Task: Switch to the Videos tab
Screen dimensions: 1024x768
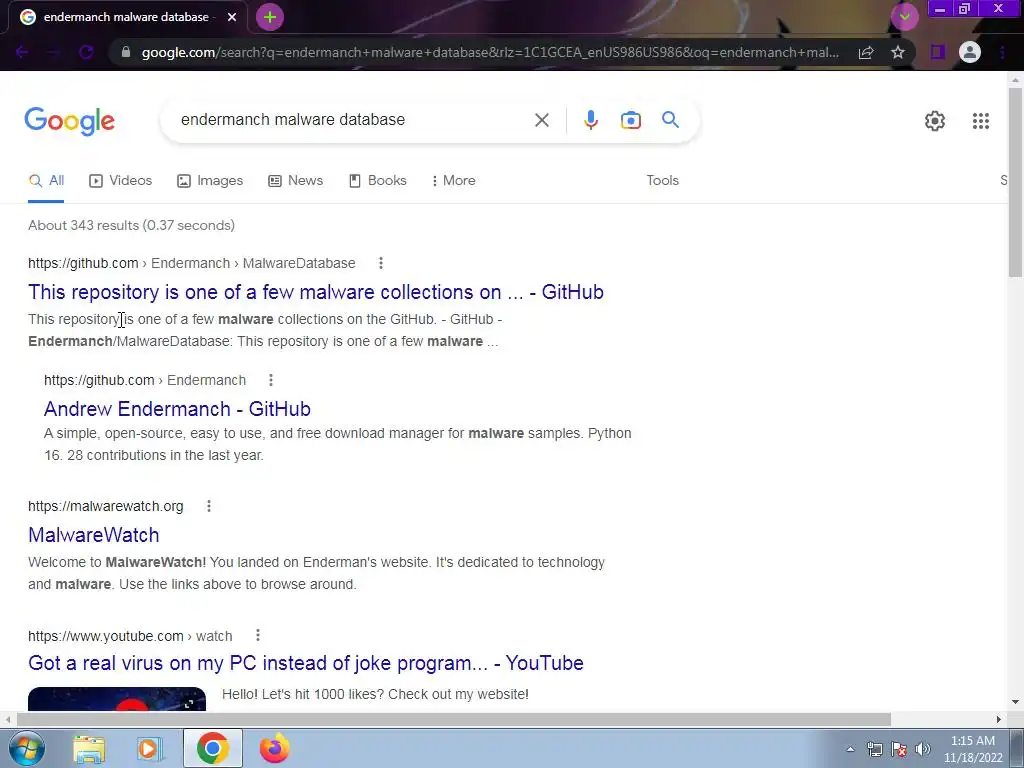Action: (x=121, y=181)
